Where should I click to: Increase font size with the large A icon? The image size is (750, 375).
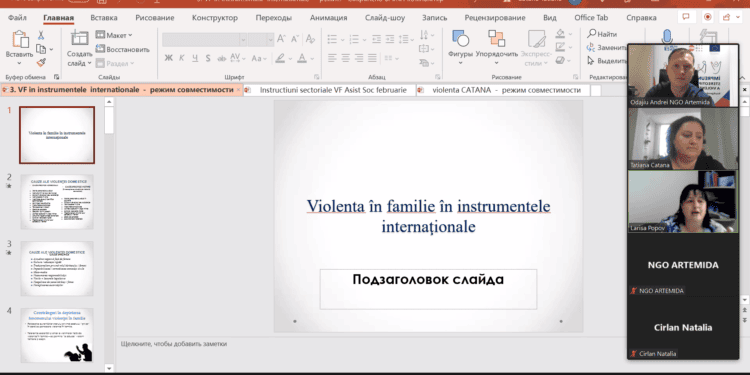pyautogui.click(x=281, y=39)
